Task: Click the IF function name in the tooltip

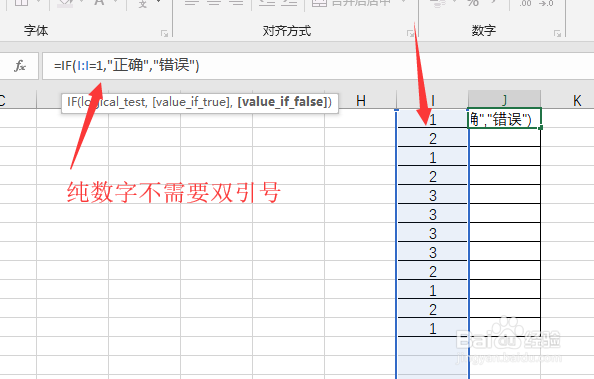Action: [x=72, y=102]
